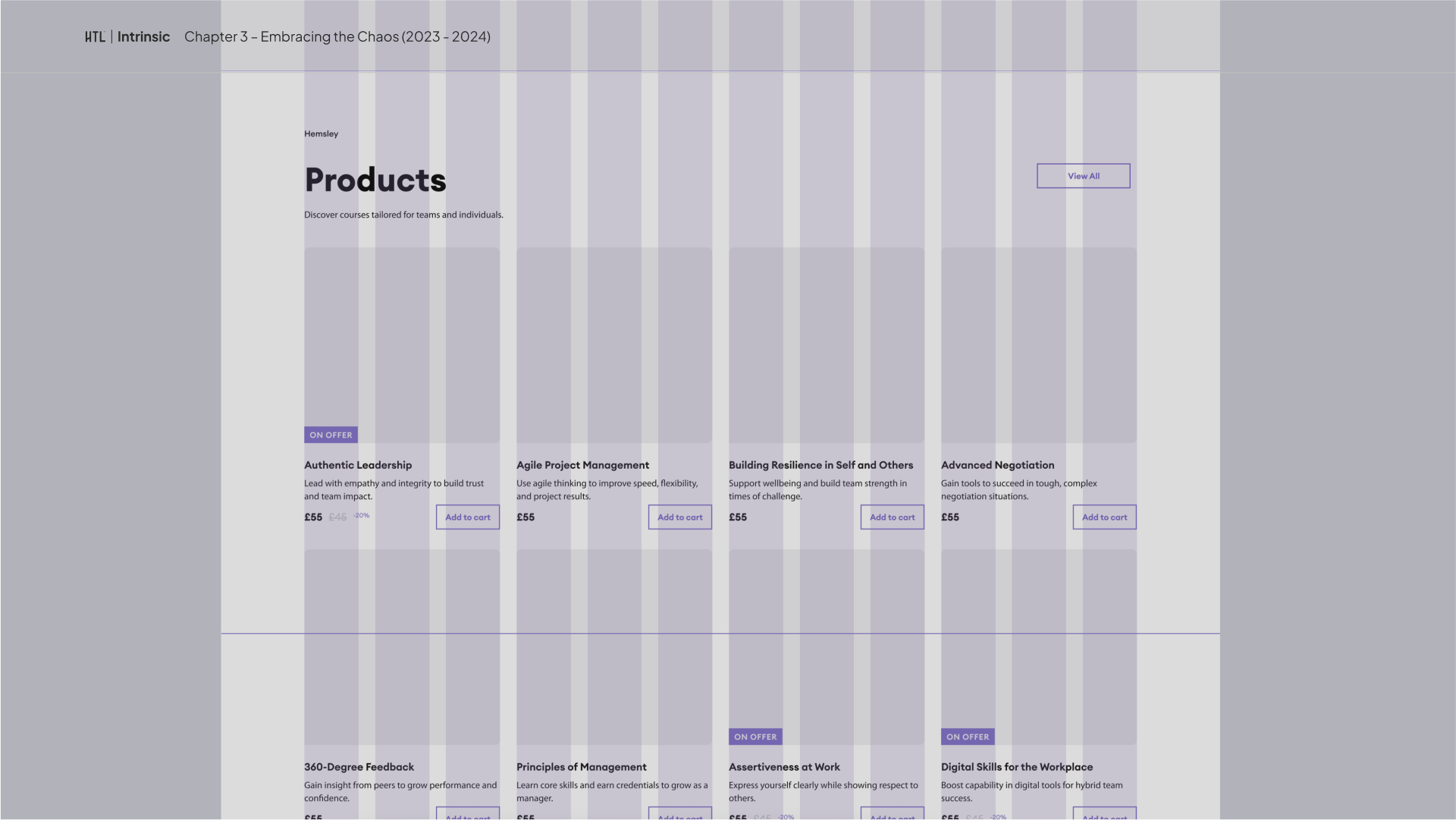Click ON OFFER badge on Assertiveness at Work

(x=755, y=737)
